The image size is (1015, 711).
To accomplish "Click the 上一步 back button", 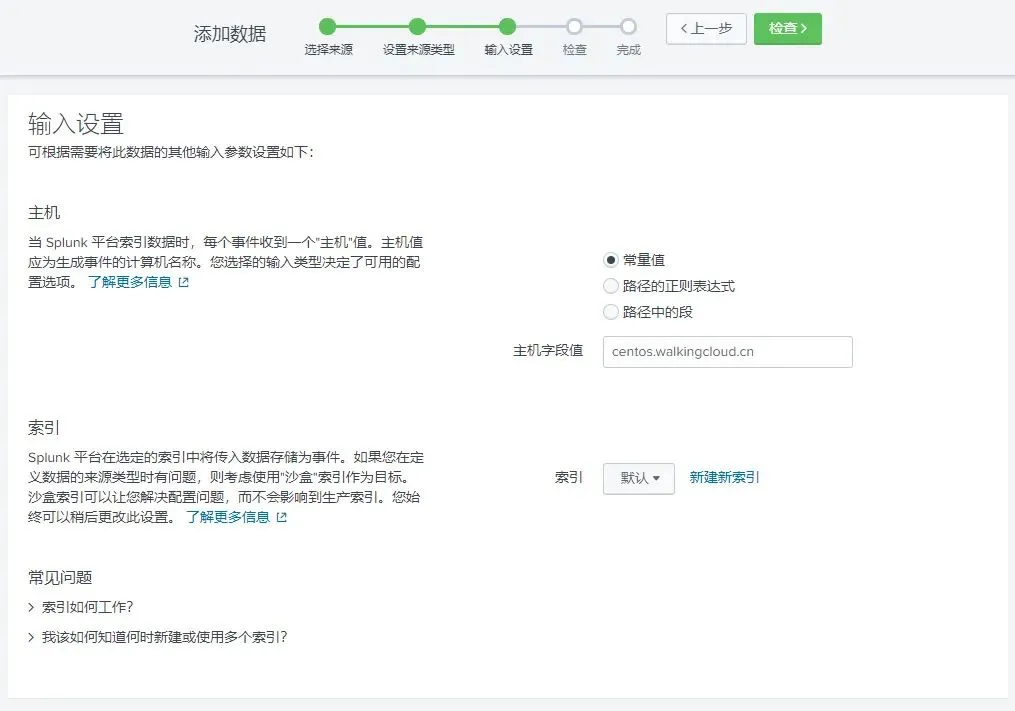I will tap(706, 28).
